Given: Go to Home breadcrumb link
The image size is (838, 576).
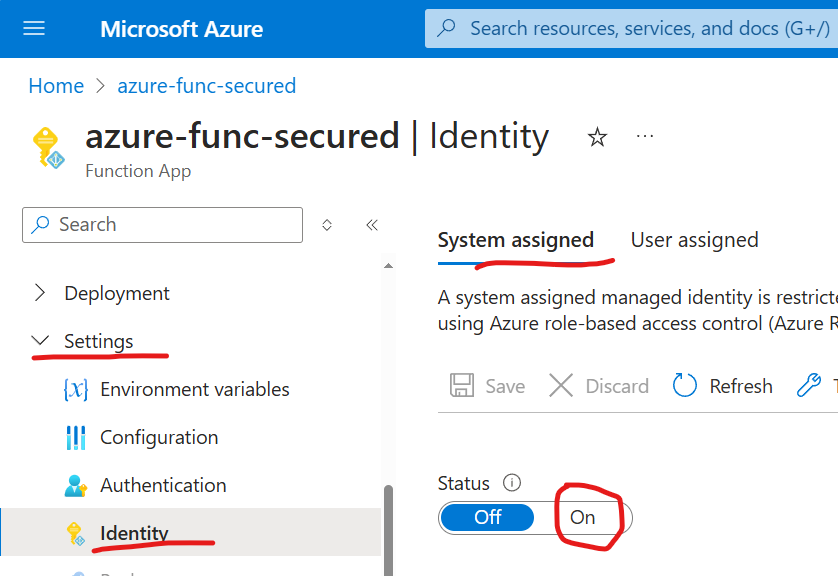Looking at the screenshot, I should coord(56,85).
